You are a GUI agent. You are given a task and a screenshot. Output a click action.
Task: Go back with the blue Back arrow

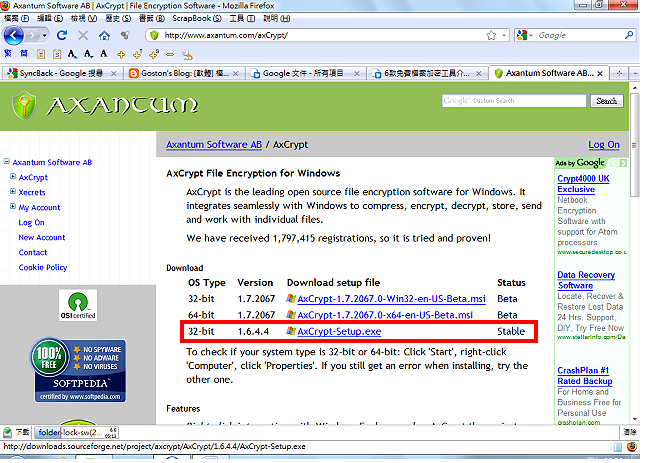(x=14, y=35)
